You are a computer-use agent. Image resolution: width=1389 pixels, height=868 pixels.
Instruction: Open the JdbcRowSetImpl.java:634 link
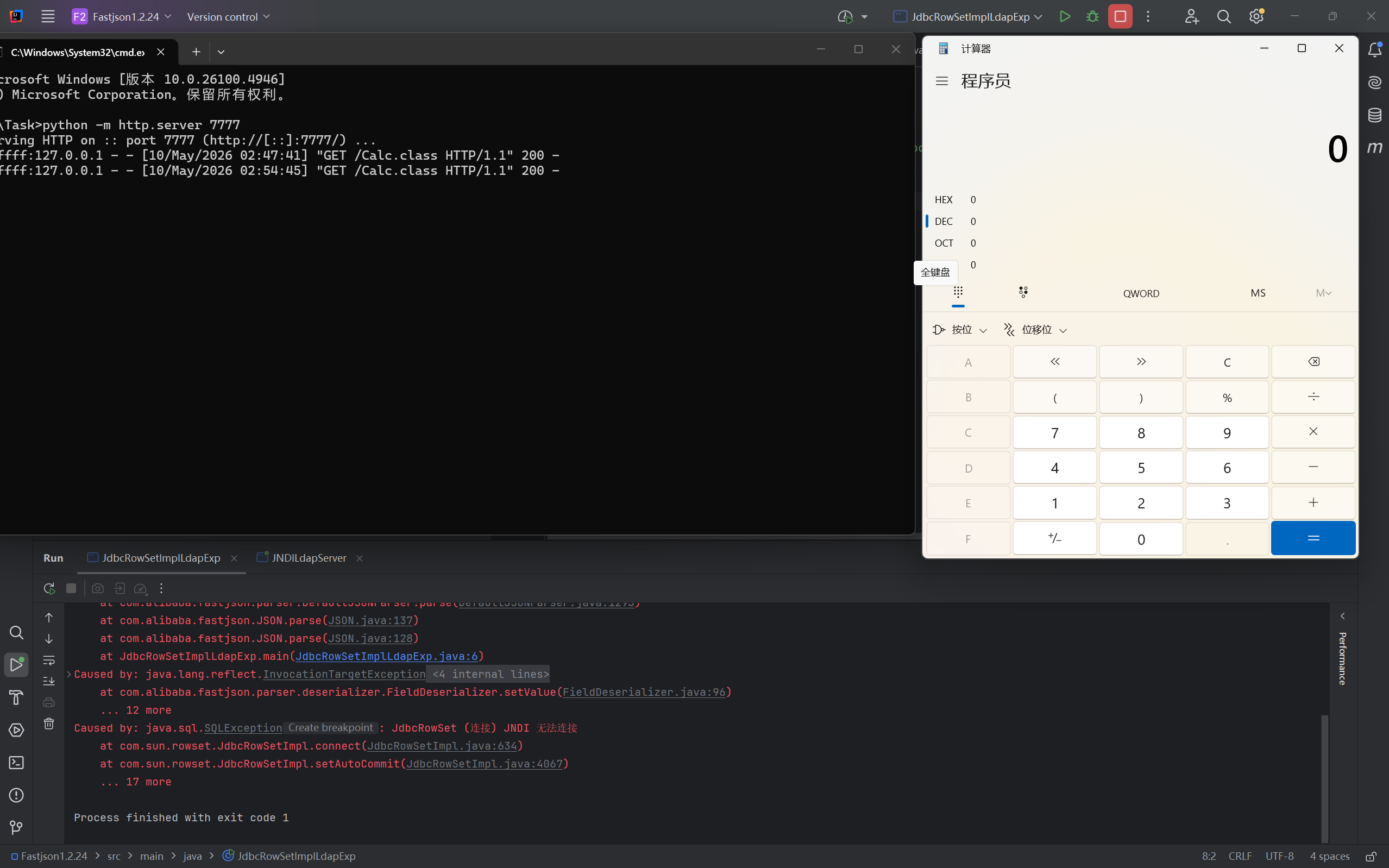[x=442, y=746]
